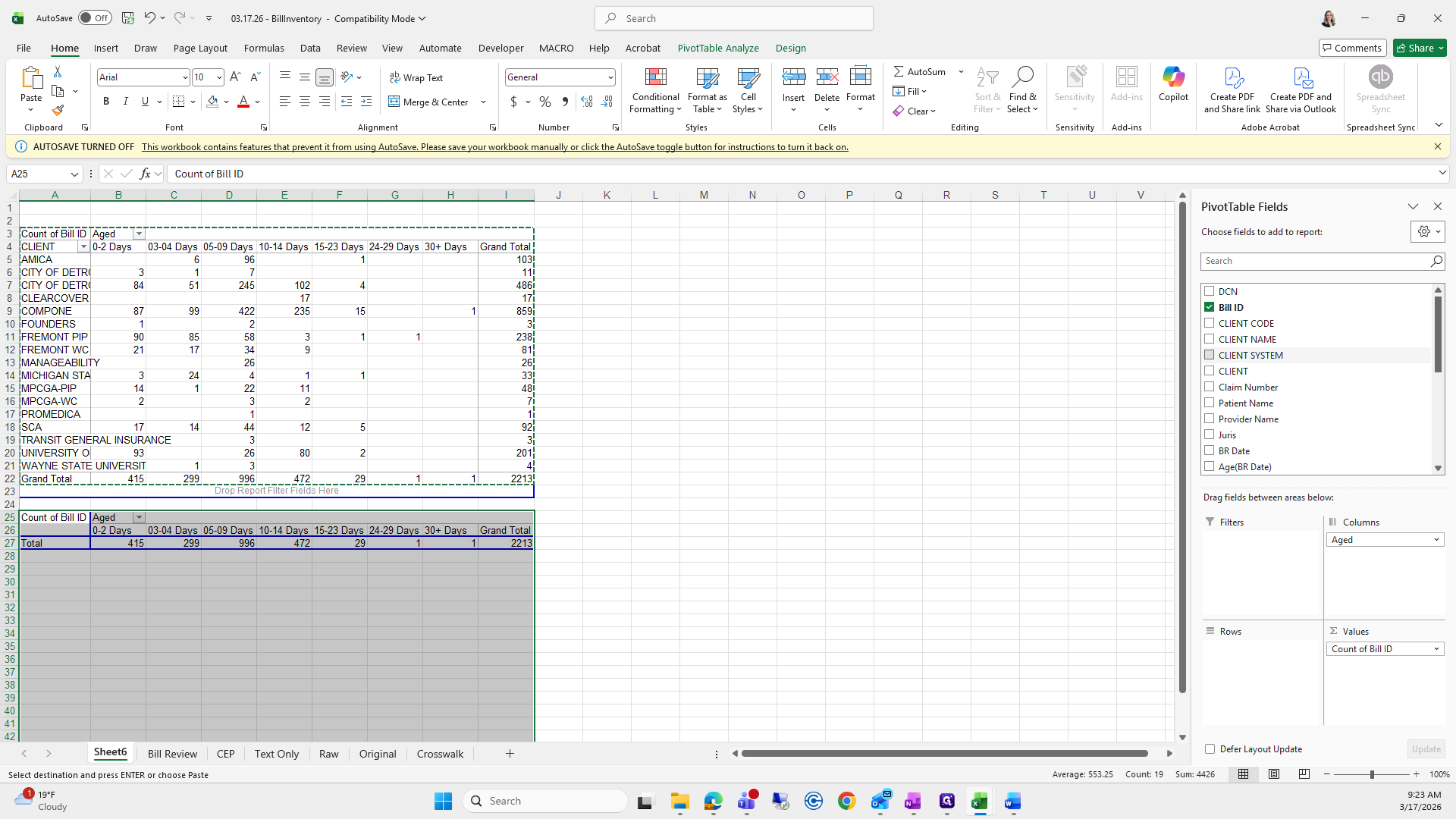Expand the Count of Bill ID values dropdown
Screen dimensions: 1456x819
tap(1436, 649)
